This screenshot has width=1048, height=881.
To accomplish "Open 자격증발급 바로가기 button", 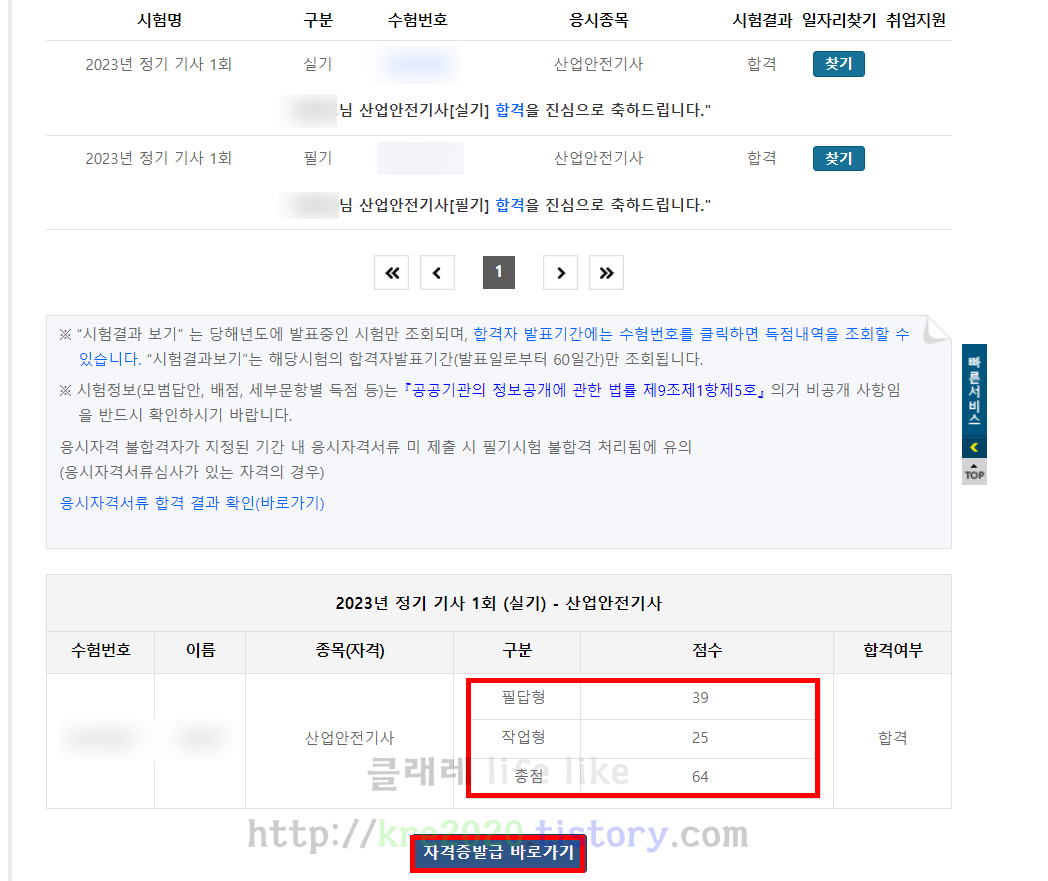I will coord(498,853).
